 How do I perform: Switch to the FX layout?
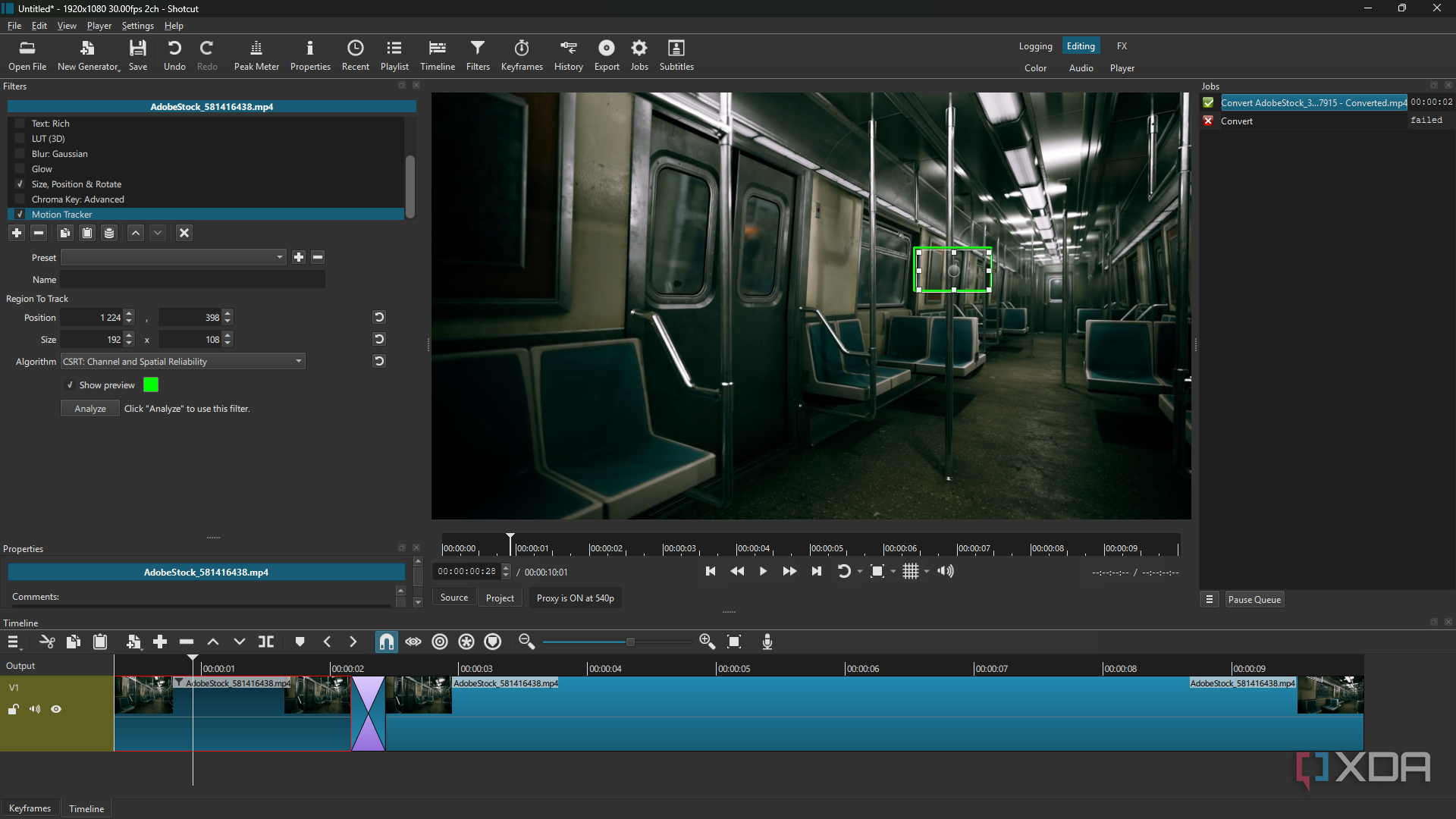tap(1122, 46)
